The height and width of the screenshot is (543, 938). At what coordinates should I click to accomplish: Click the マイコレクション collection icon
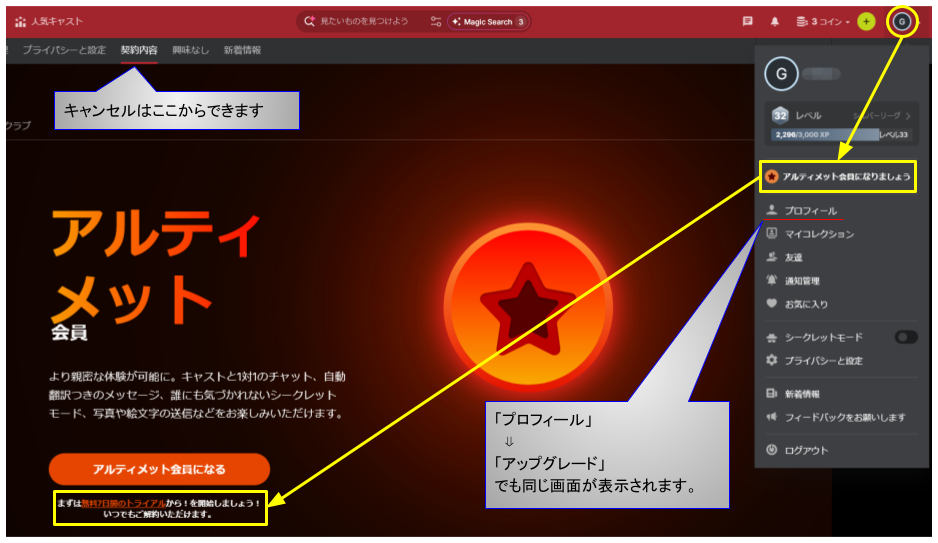(x=772, y=233)
